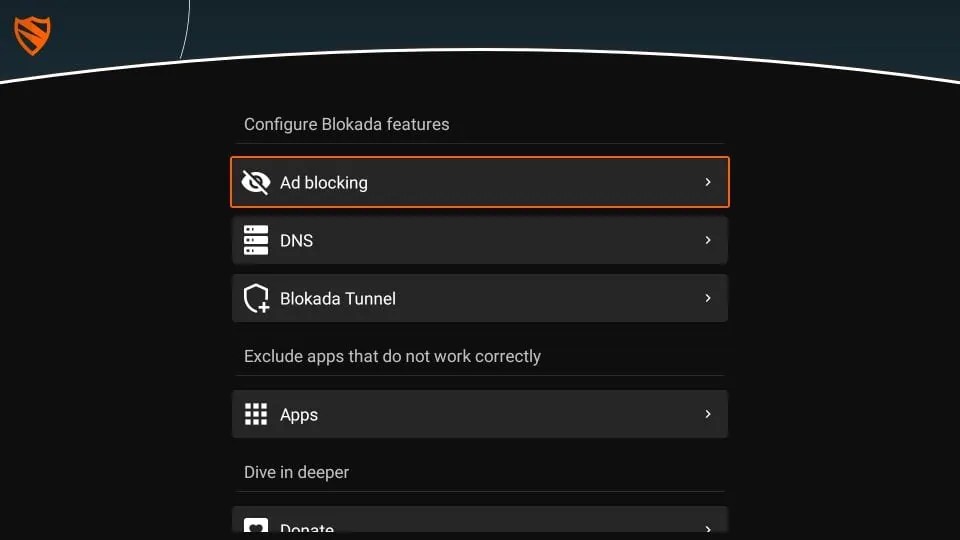
Task: Expand the Apps row chevron
Action: click(x=708, y=414)
